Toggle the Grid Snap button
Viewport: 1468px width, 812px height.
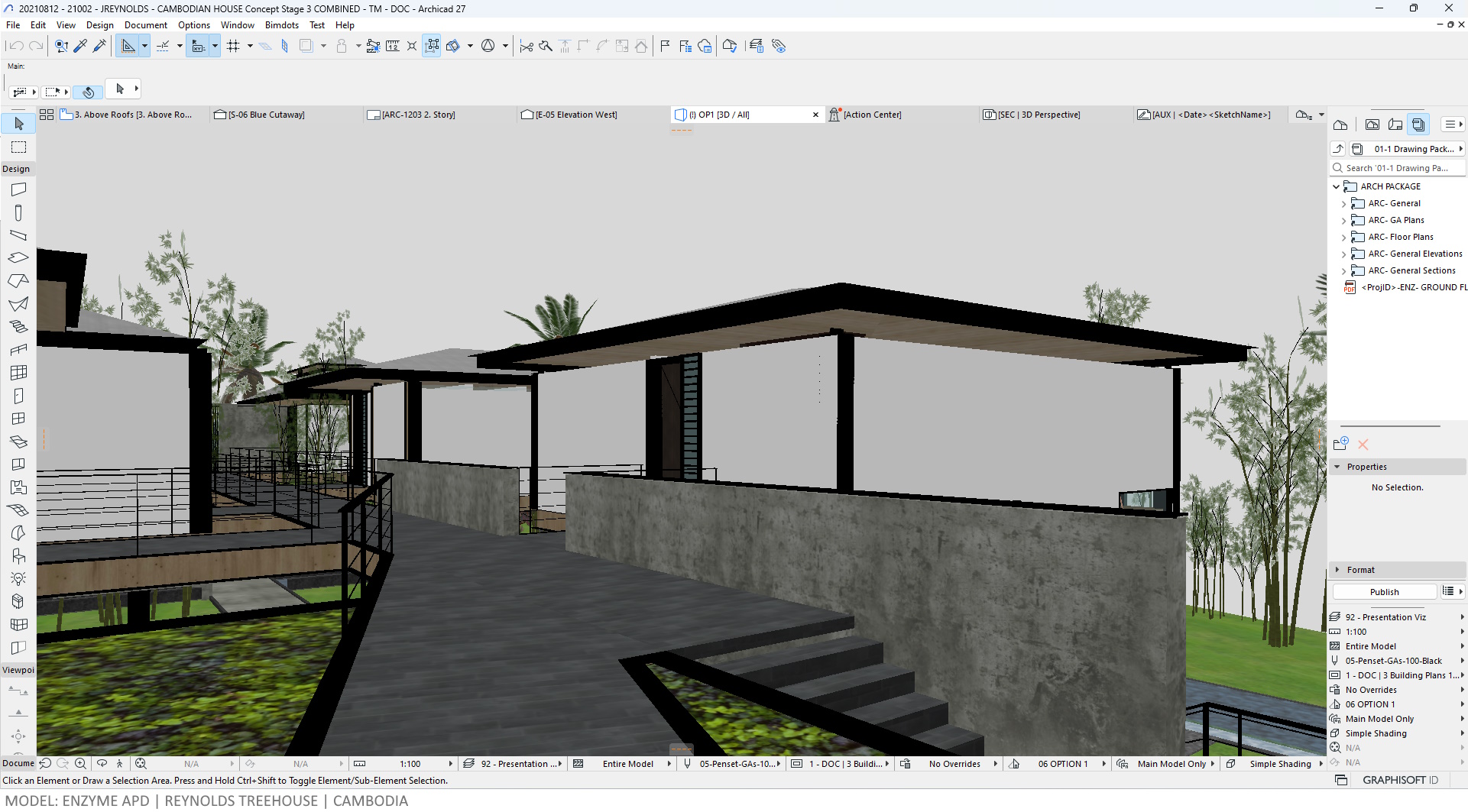(x=234, y=47)
